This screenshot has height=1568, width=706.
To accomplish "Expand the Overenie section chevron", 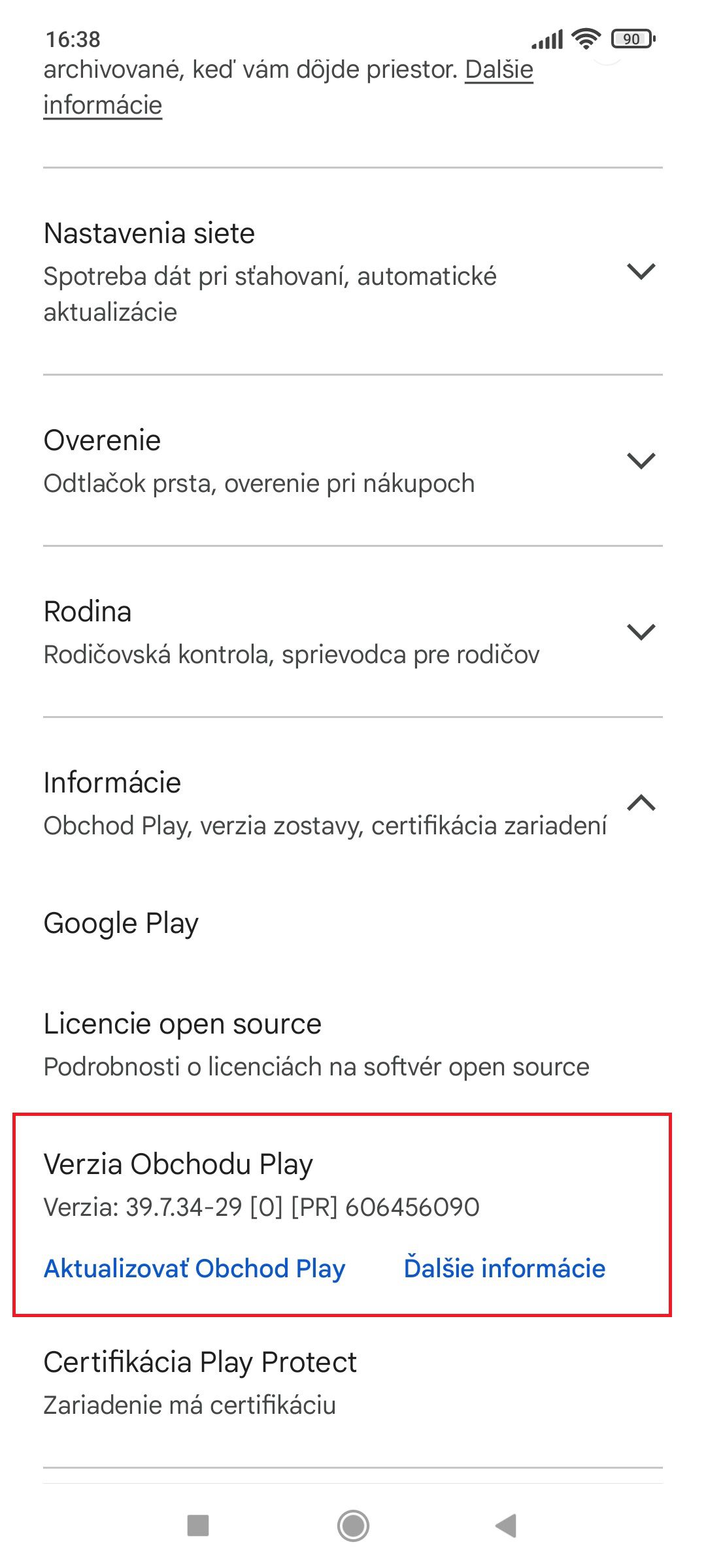I will (641, 461).
